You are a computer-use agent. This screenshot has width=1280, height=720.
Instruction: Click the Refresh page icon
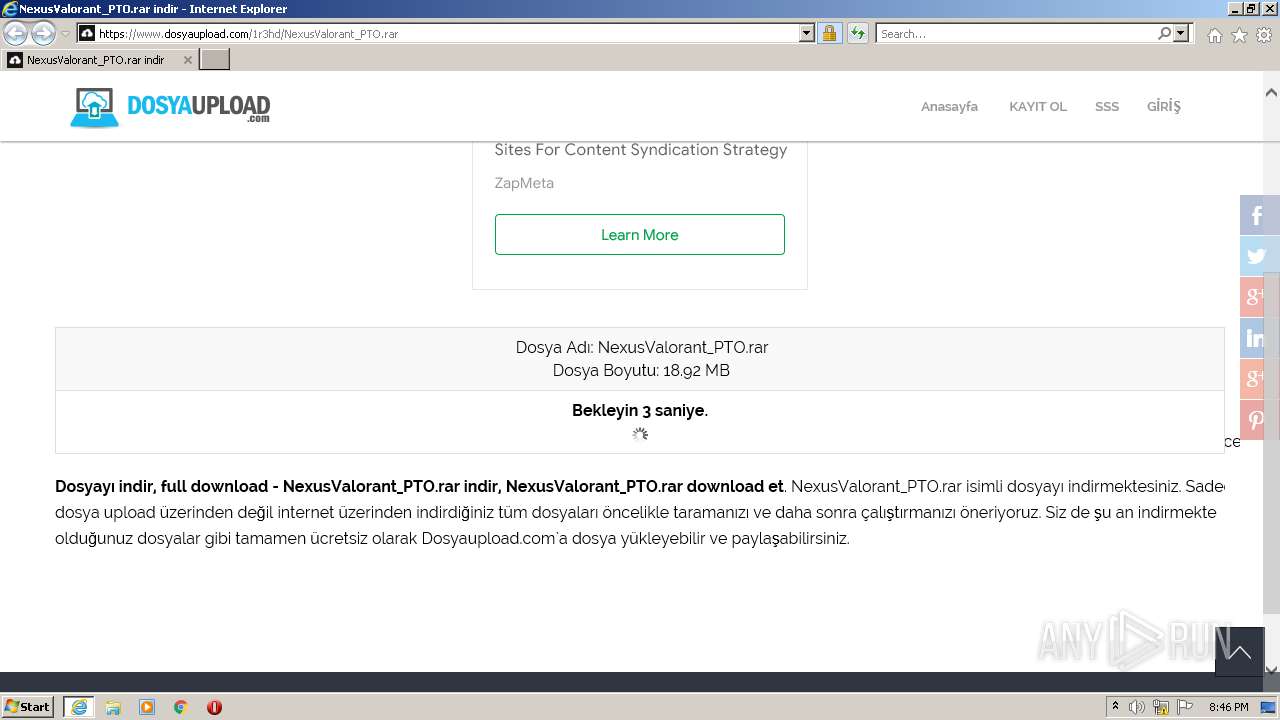pos(857,33)
